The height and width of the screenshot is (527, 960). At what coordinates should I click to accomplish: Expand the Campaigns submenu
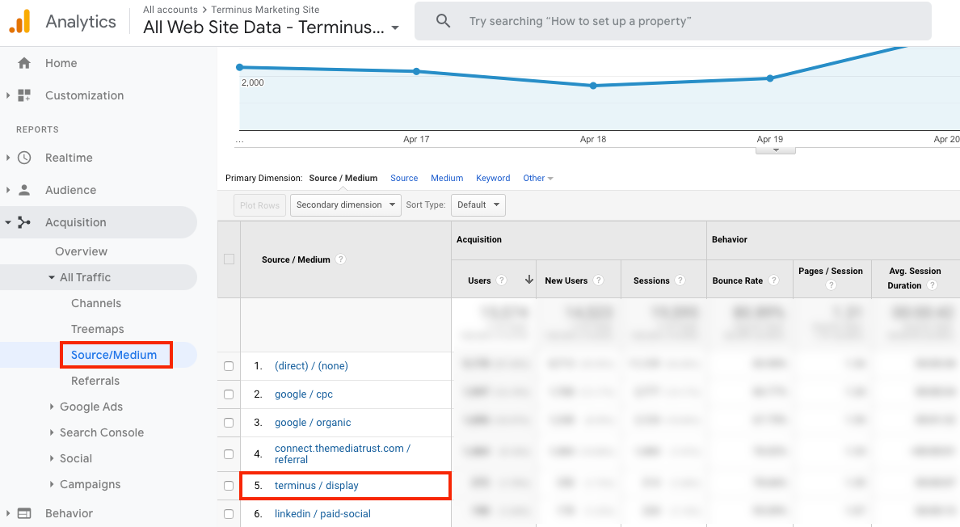point(51,484)
